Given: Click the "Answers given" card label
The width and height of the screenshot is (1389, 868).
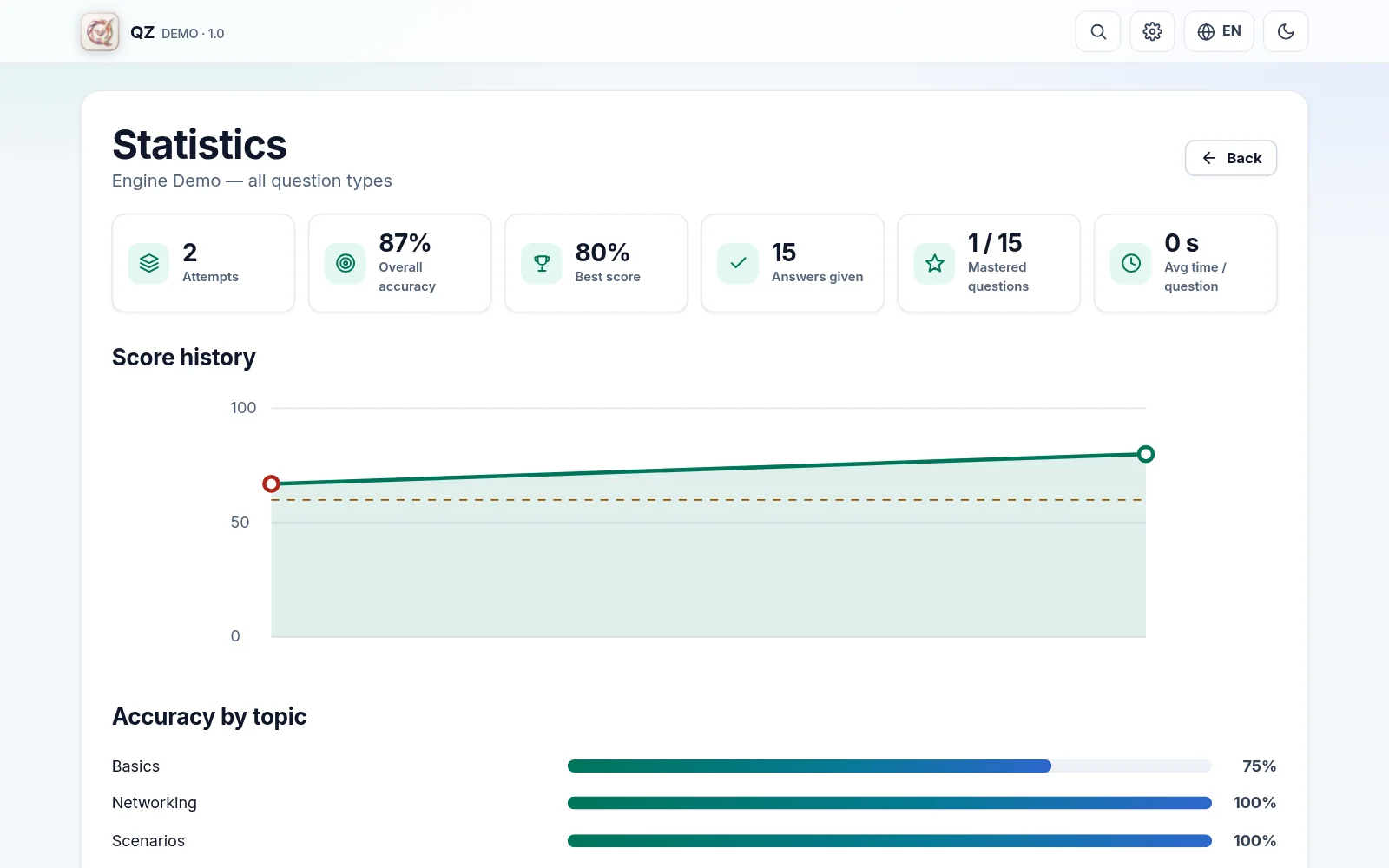Looking at the screenshot, I should (x=817, y=277).
